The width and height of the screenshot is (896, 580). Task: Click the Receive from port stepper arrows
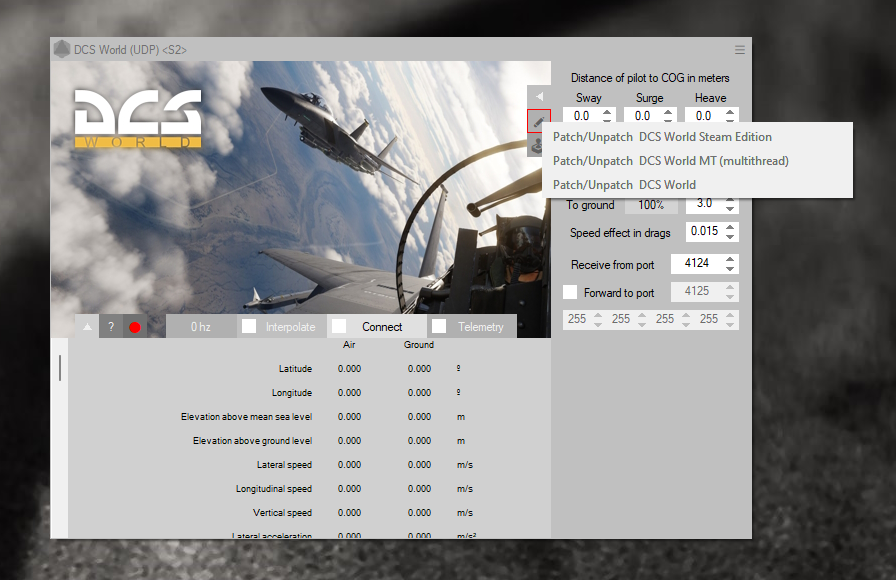click(x=731, y=265)
